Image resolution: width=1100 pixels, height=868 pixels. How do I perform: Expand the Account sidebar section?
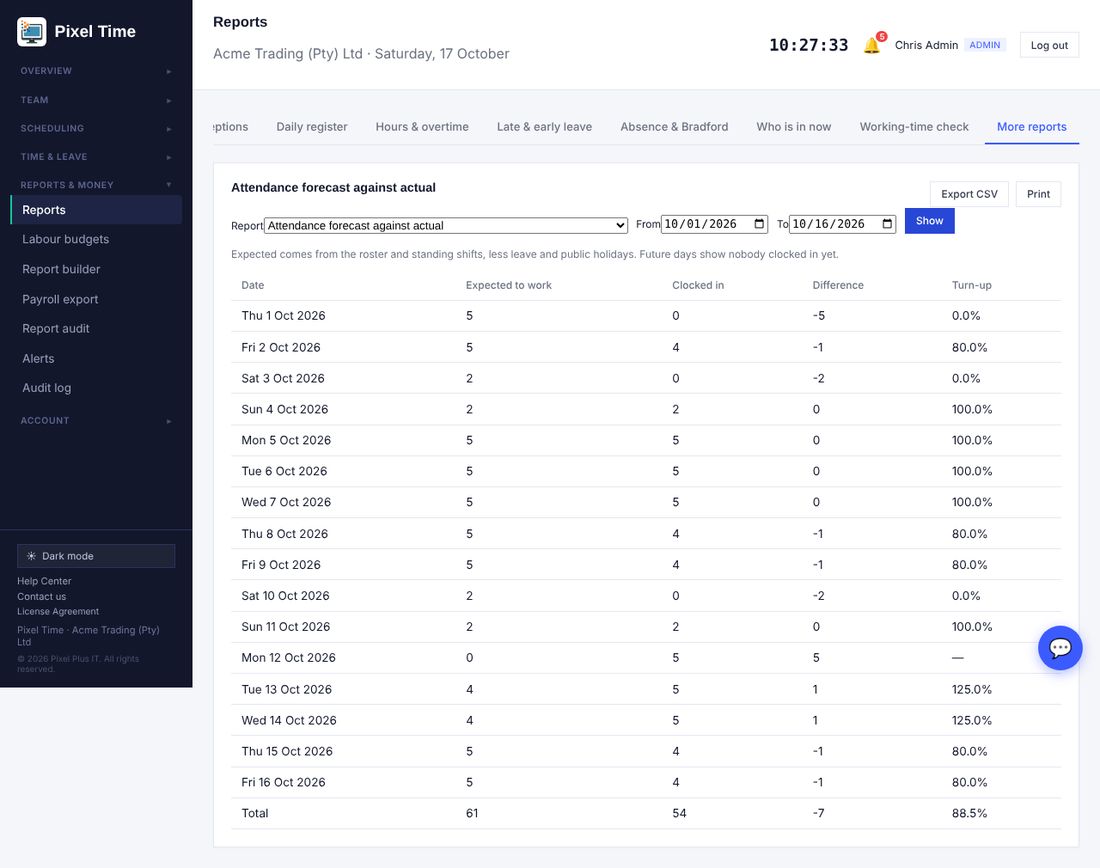96,420
